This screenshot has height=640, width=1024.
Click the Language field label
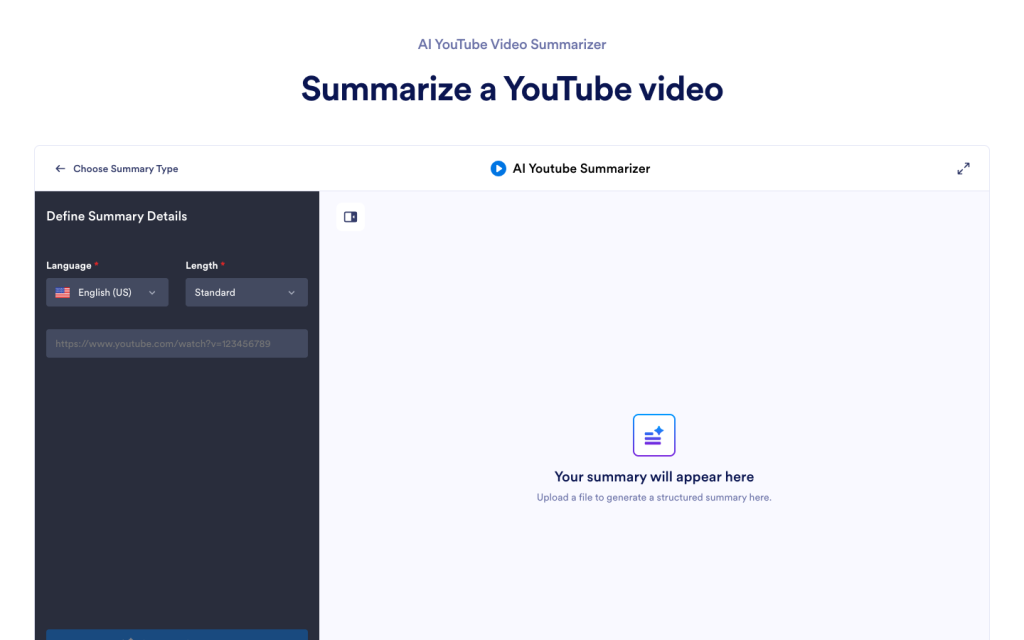tap(69, 265)
